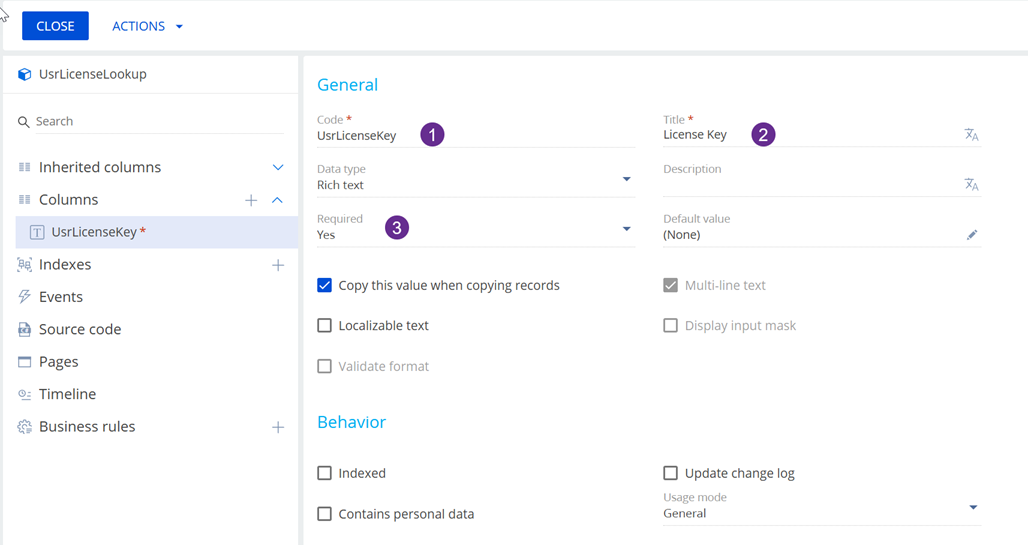Click the Default value (None) field
Viewport: 1028px width, 545px height.
812,235
